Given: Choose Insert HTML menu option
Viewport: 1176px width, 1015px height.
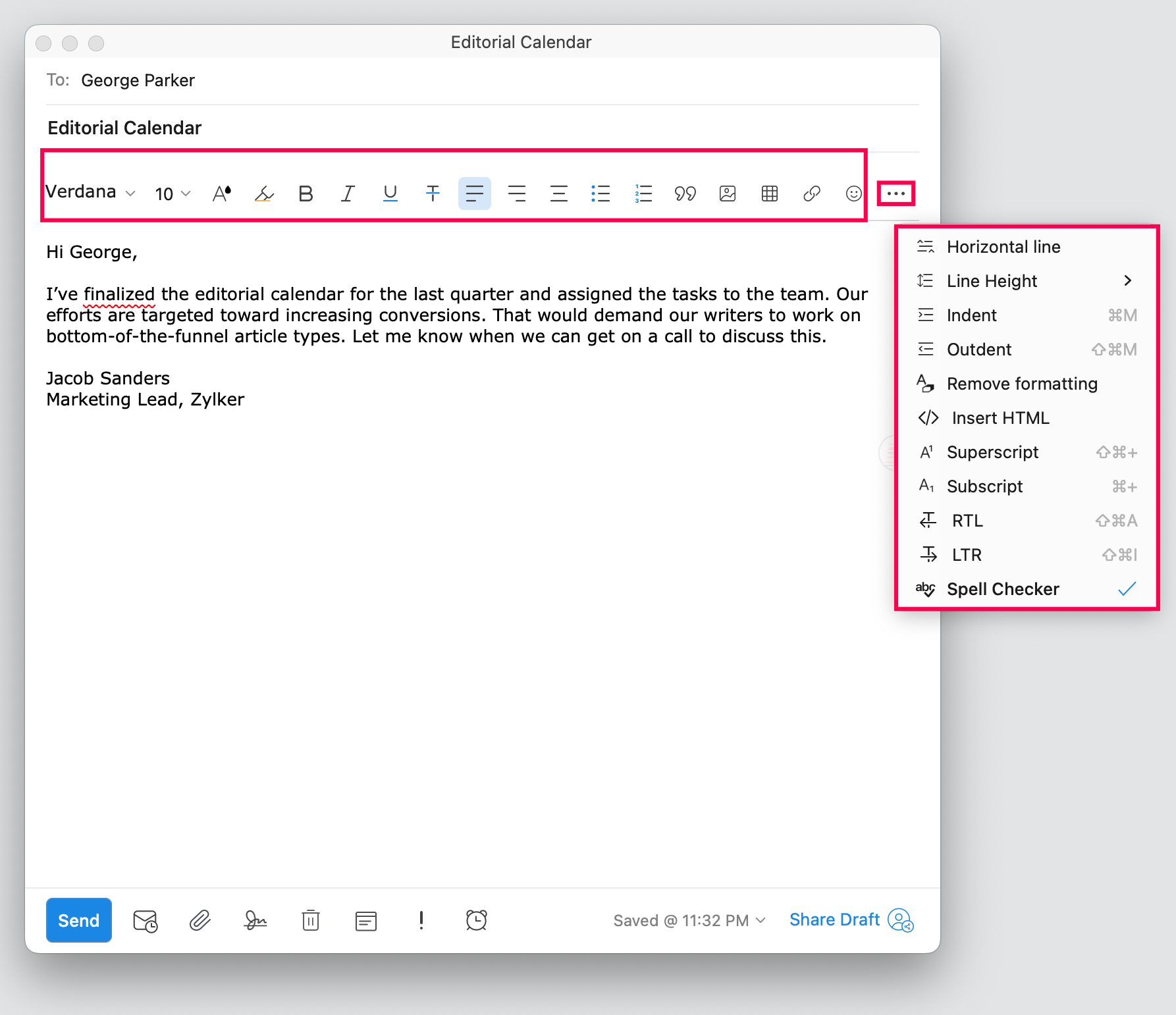Looking at the screenshot, I should 1000,418.
